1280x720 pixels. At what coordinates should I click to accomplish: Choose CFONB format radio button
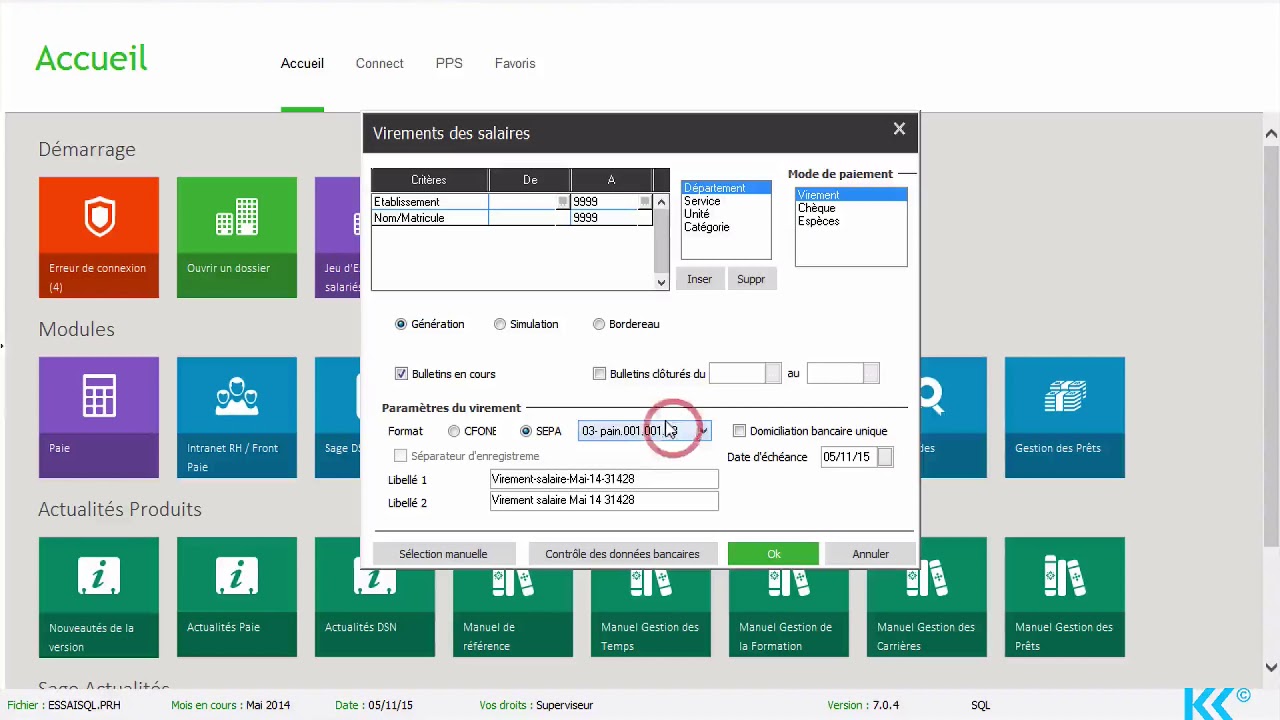coord(454,431)
